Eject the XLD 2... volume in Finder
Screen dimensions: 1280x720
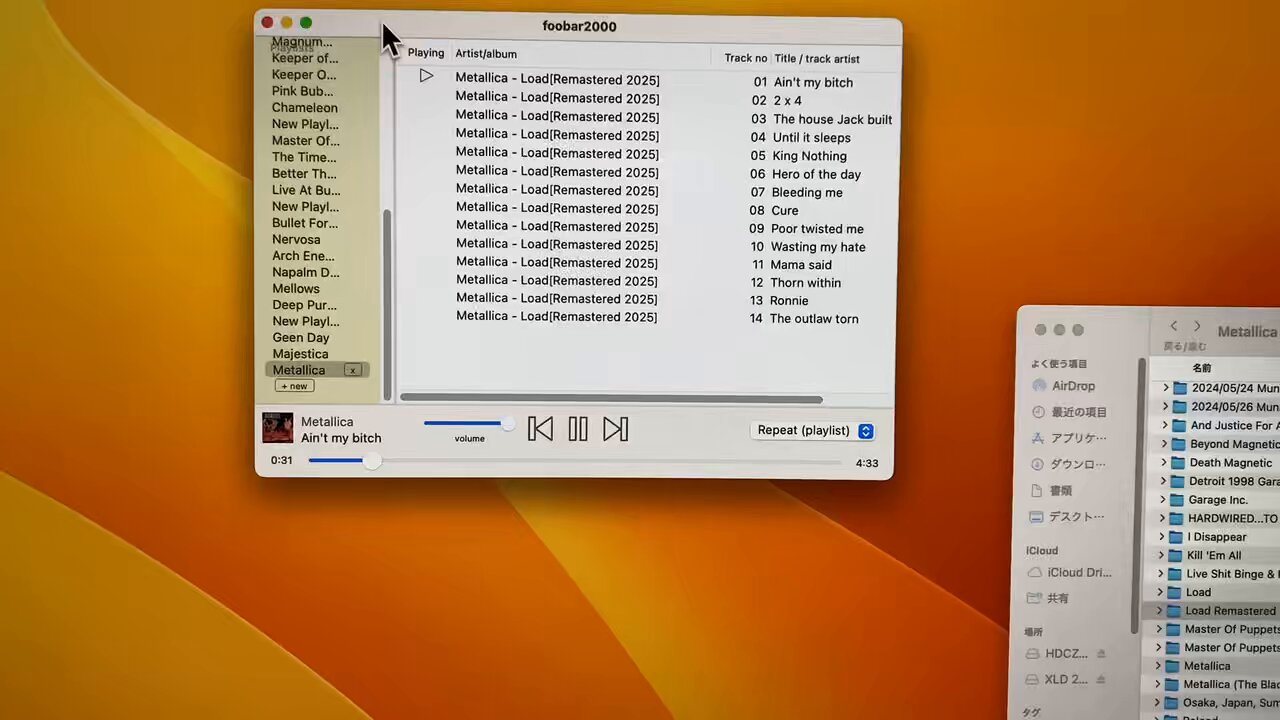pyautogui.click(x=1101, y=680)
